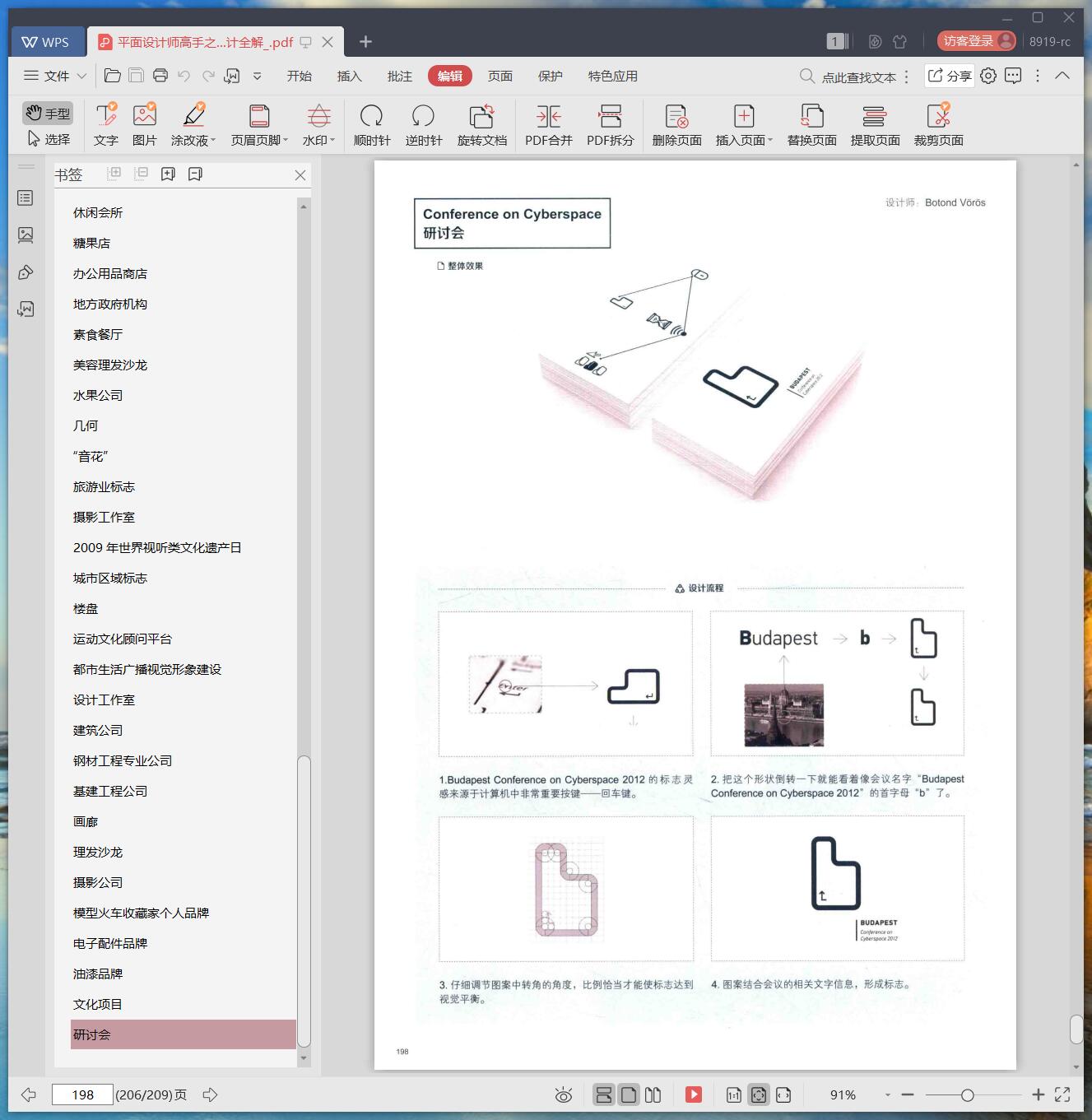
Task: Go to next page arrow
Action: pyautogui.click(x=210, y=1094)
